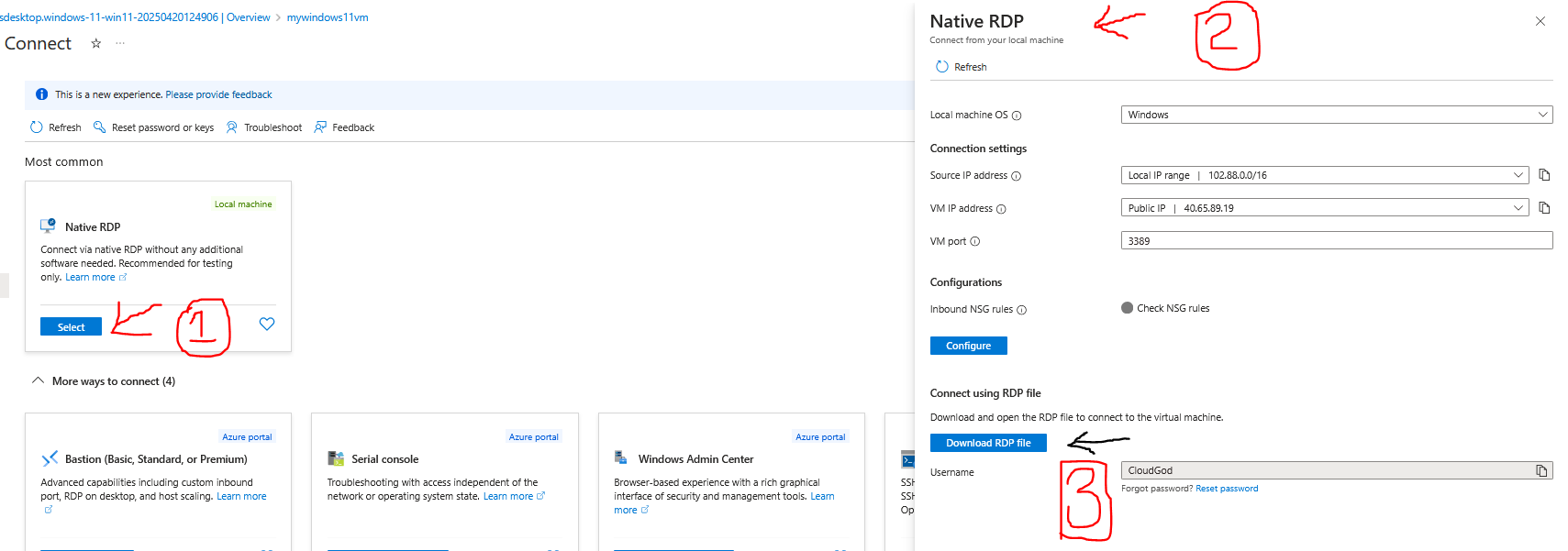Image resolution: width=1568 pixels, height=551 pixels.
Task: Click Select on Native RDP card
Action: (x=71, y=326)
